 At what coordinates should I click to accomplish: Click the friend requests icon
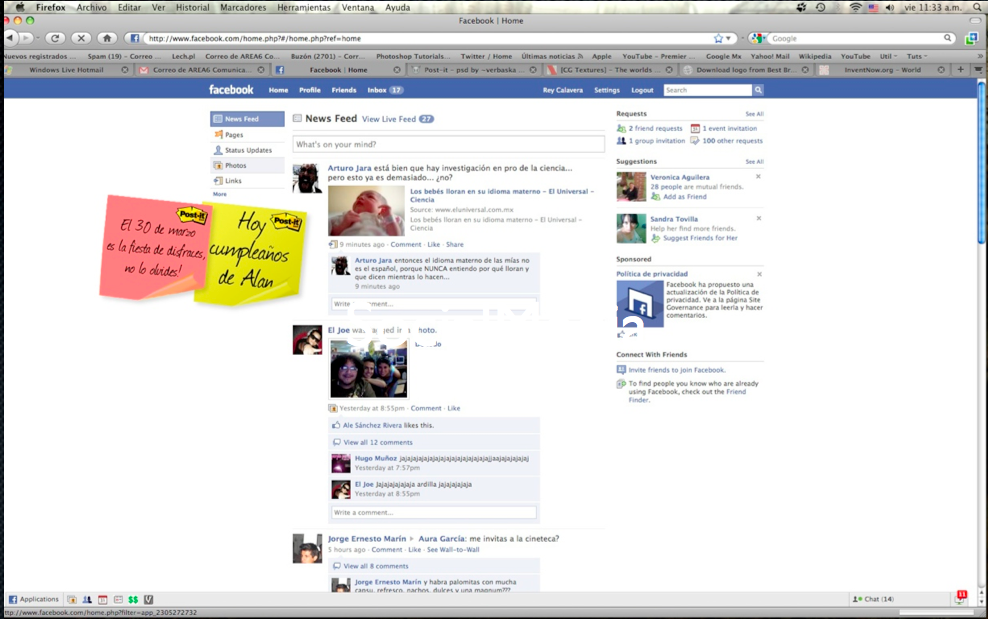click(621, 128)
